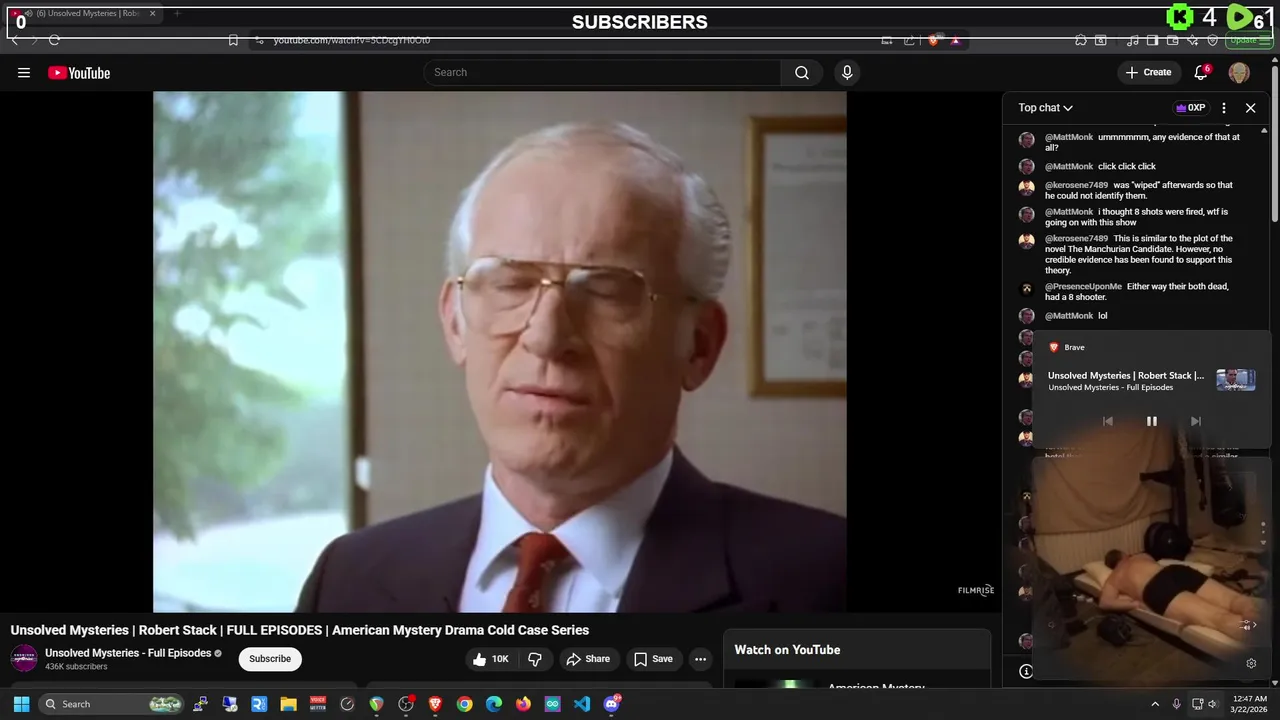Click the search magnifier button
Image resolution: width=1280 pixels, height=720 pixels.
(x=802, y=72)
